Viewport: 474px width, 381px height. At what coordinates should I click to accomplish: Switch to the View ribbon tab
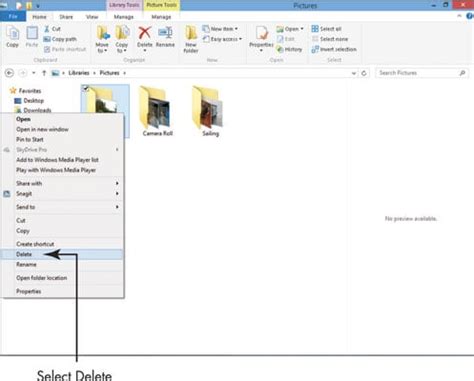pos(92,17)
